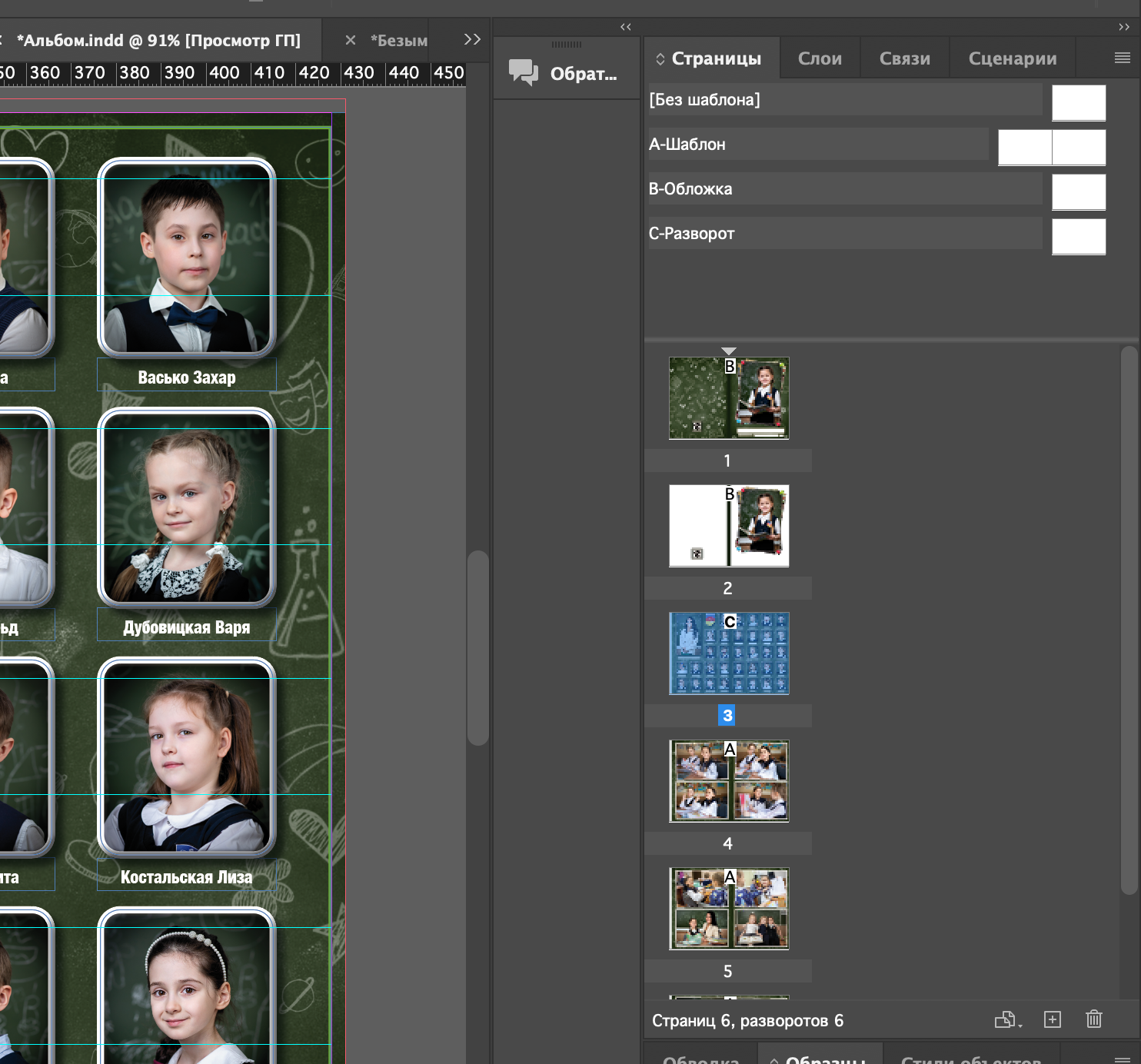This screenshot has height=1064, width=1141.
Task: Click the A-Шаблон spread thumbnail
Action: 1052,148
